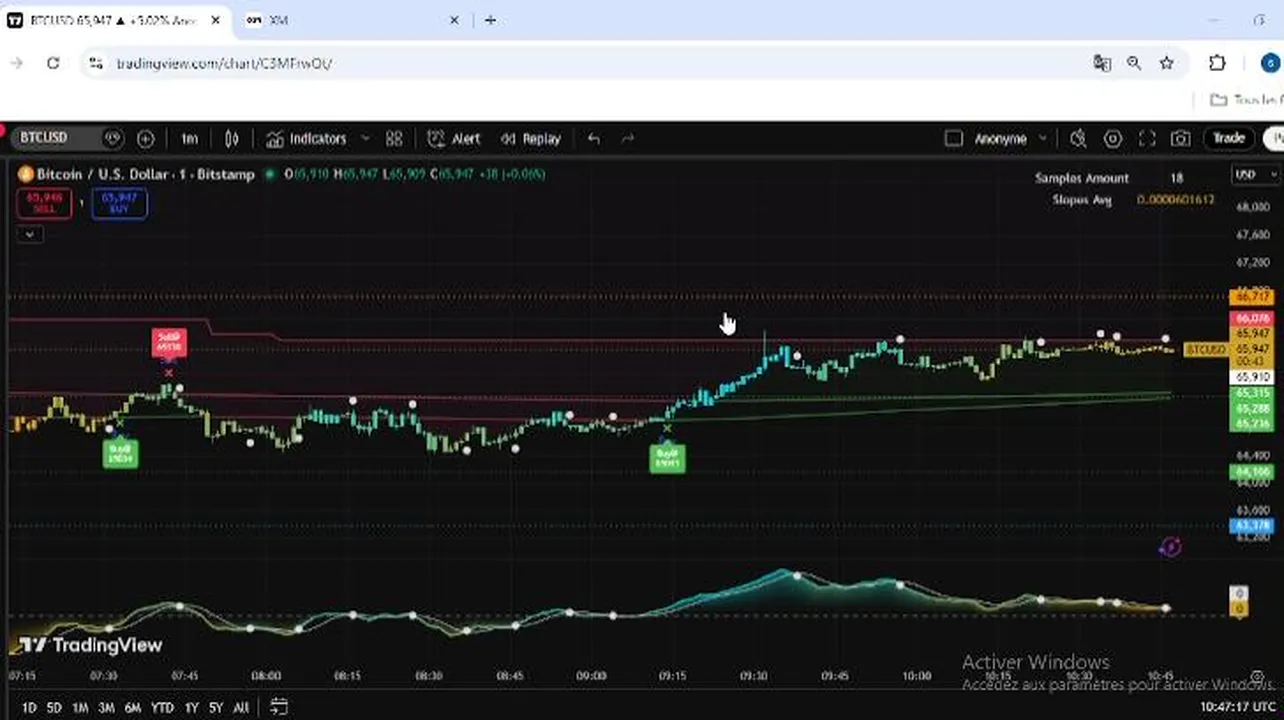This screenshot has width=1284, height=720.
Task: Open the browser extensions puzzle icon
Action: point(1217,63)
